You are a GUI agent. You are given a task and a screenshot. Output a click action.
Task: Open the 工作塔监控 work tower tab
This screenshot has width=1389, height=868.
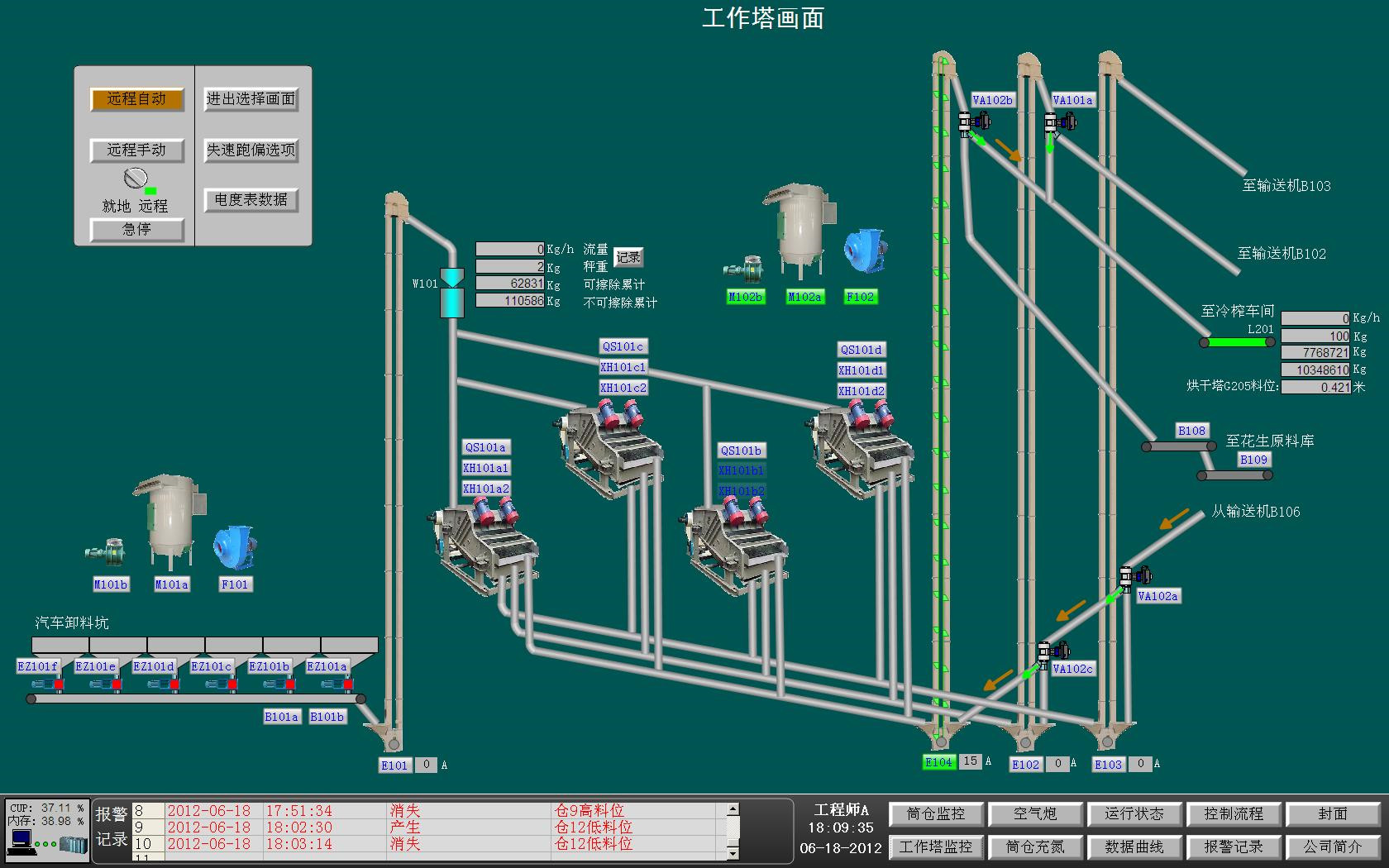point(936,847)
